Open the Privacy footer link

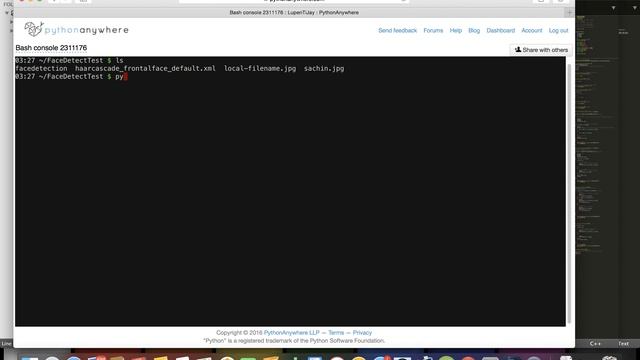tap(362, 333)
